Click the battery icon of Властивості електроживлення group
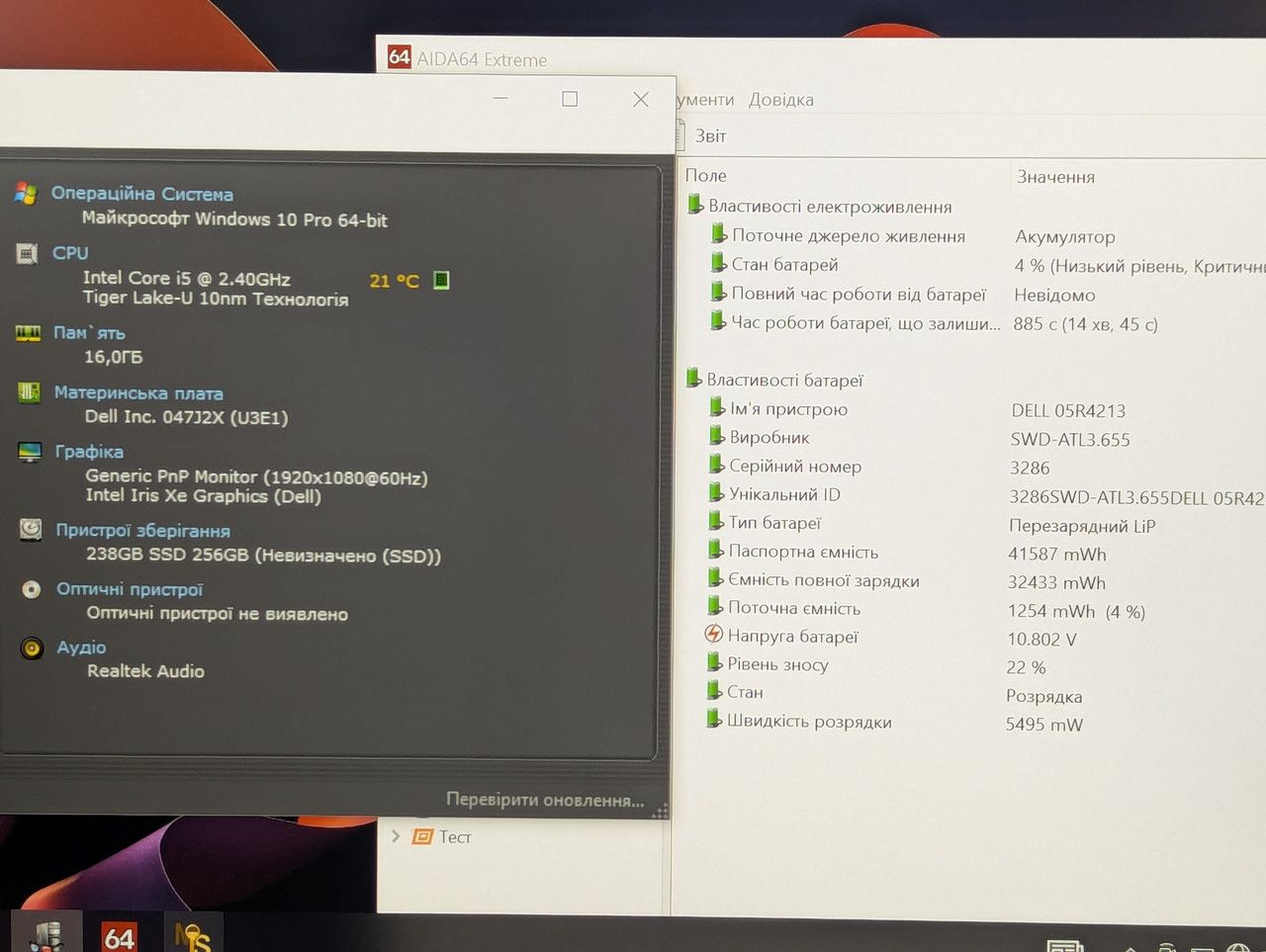This screenshot has height=952, width=1266. [695, 205]
